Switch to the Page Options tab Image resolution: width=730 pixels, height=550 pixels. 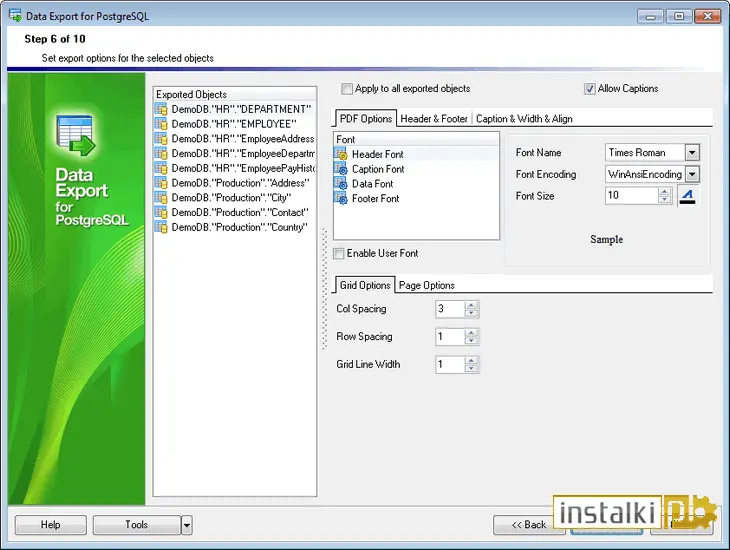[426, 285]
